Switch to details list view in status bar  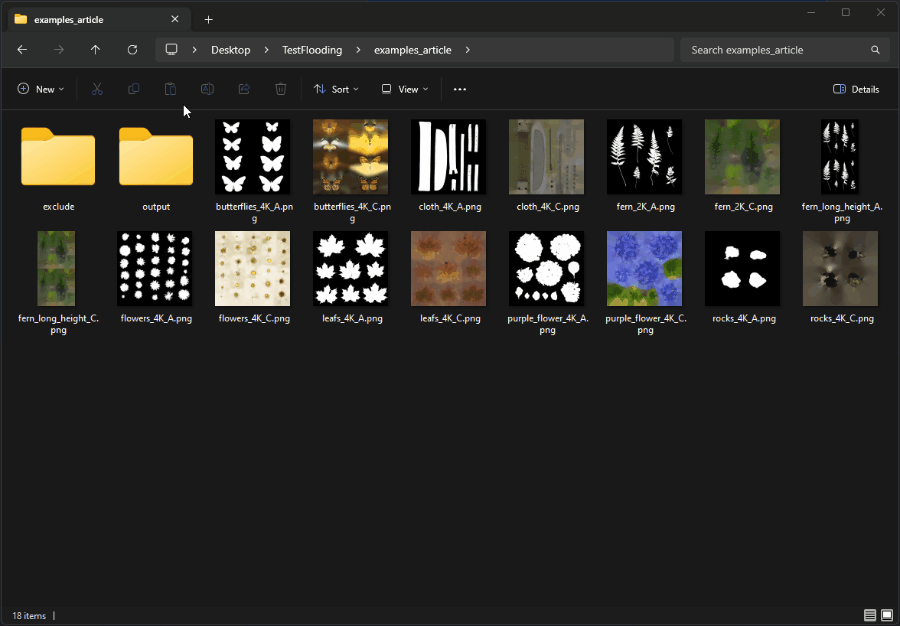coord(870,615)
